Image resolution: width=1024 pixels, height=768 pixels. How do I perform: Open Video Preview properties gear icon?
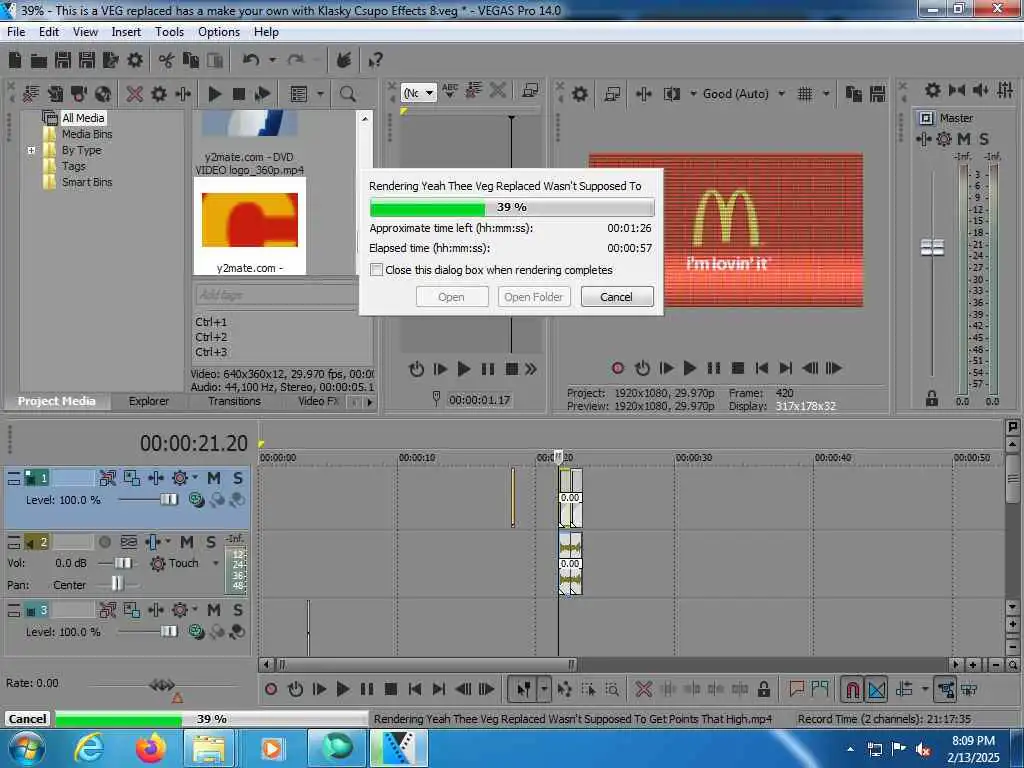pos(580,94)
